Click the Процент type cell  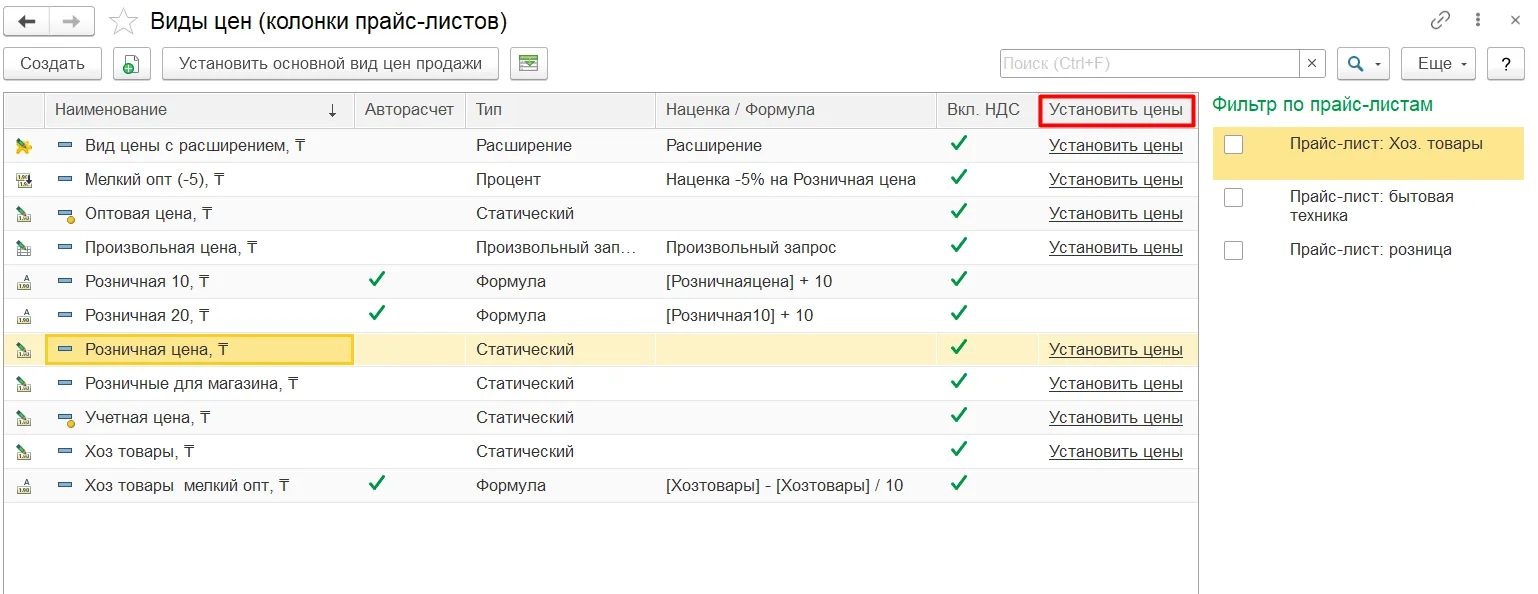508,180
